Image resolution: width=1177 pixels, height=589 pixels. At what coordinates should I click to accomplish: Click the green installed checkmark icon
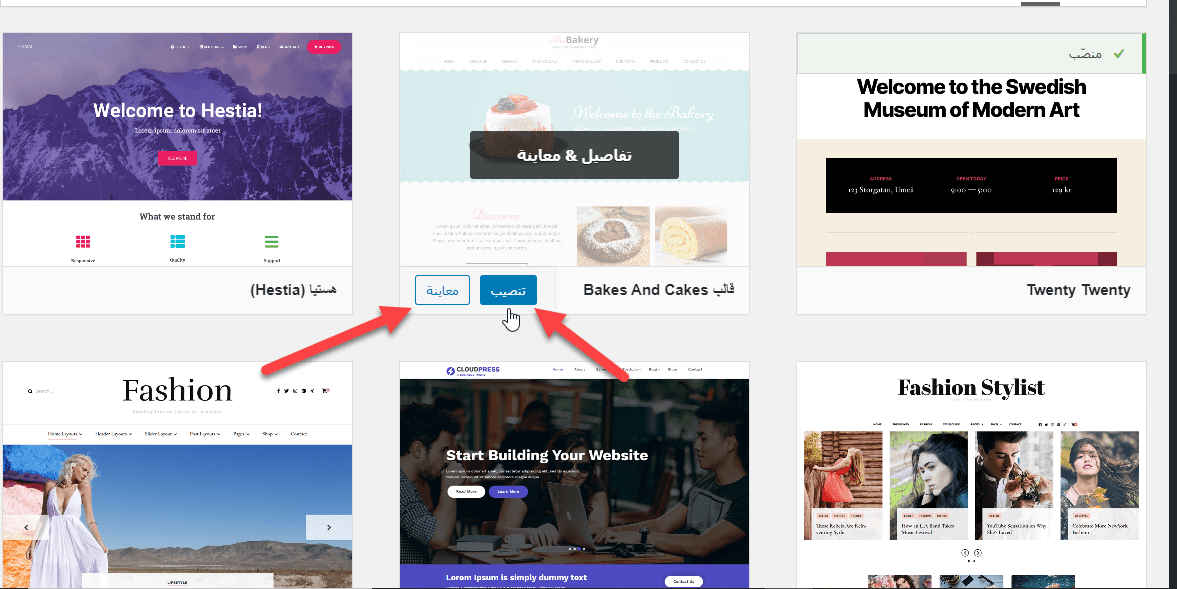pyautogui.click(x=1118, y=54)
